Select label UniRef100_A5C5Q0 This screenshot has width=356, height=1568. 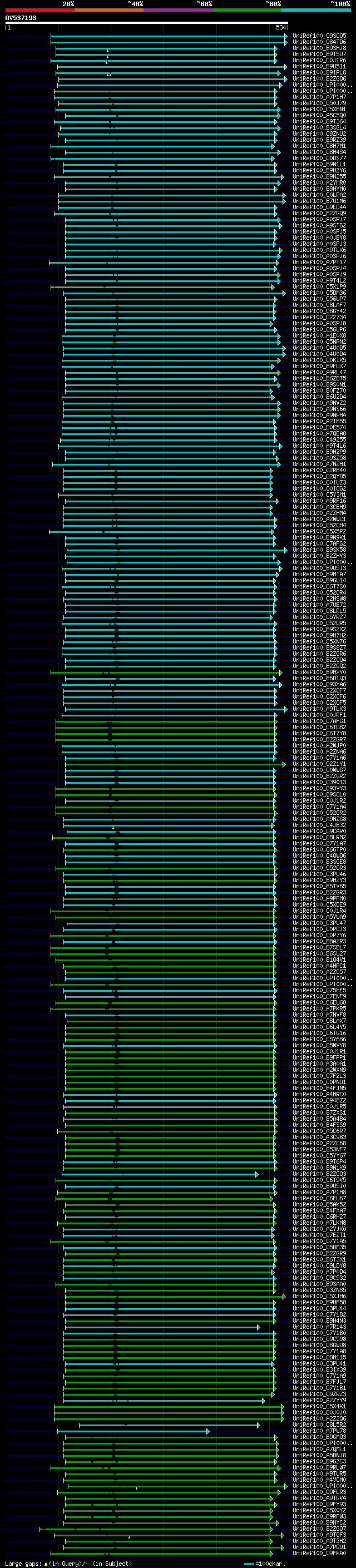pyautogui.click(x=319, y=115)
